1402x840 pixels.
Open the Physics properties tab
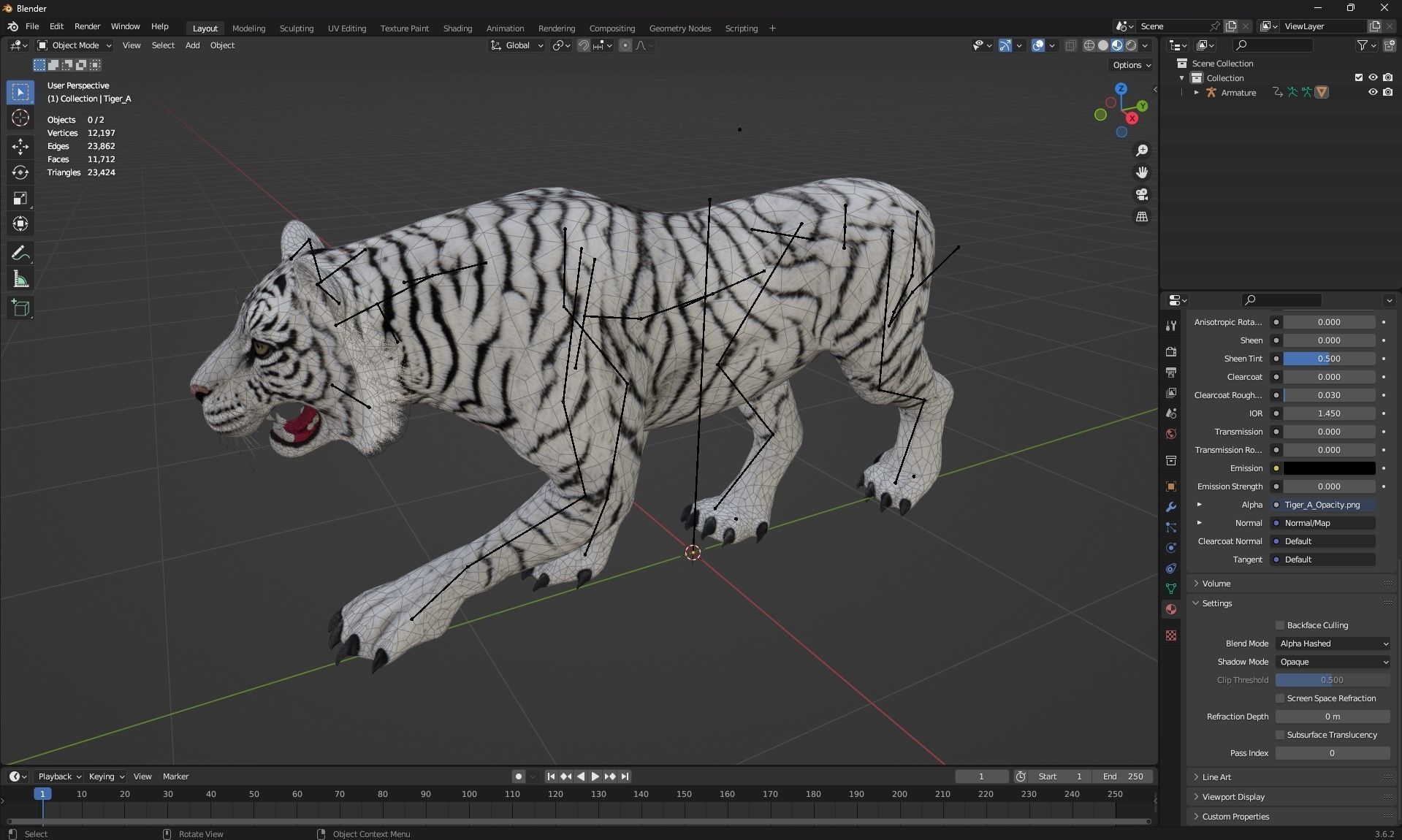coord(1171,548)
